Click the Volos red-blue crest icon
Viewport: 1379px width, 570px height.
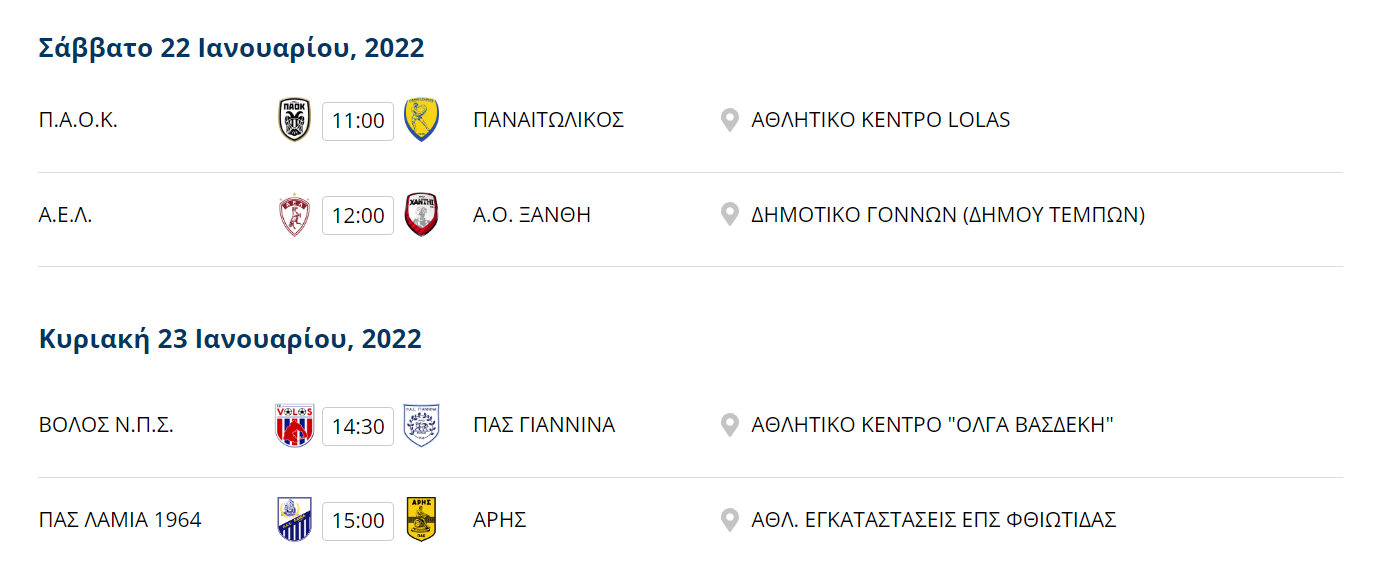pos(295,425)
